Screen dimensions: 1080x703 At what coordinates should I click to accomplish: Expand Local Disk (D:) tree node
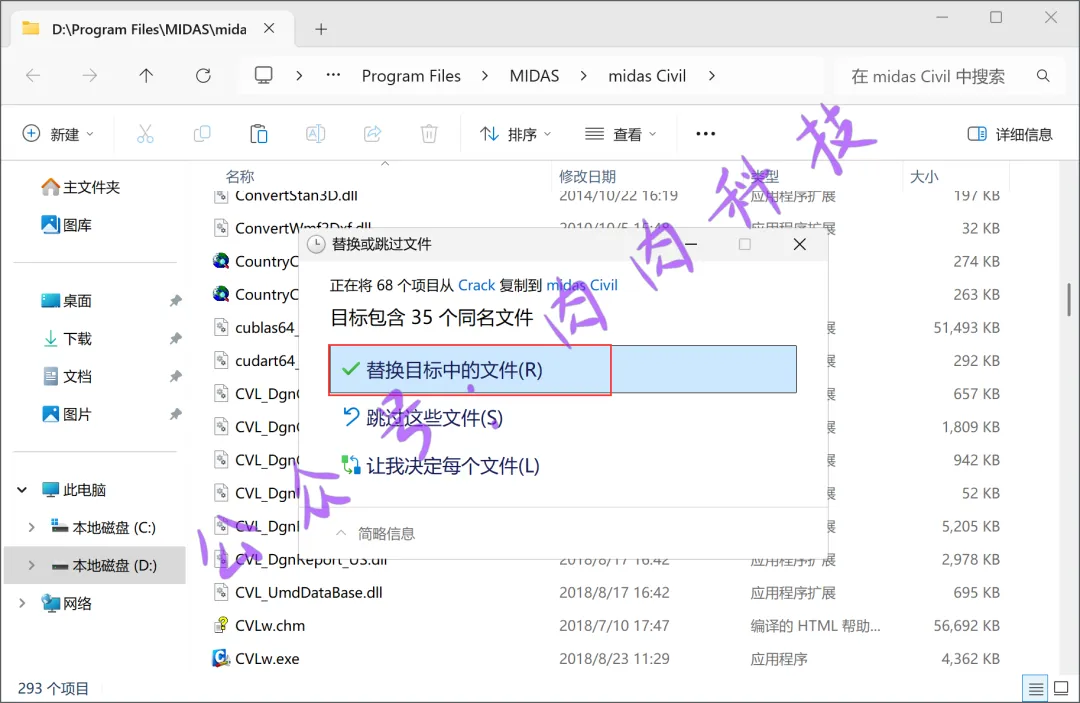tap(31, 565)
